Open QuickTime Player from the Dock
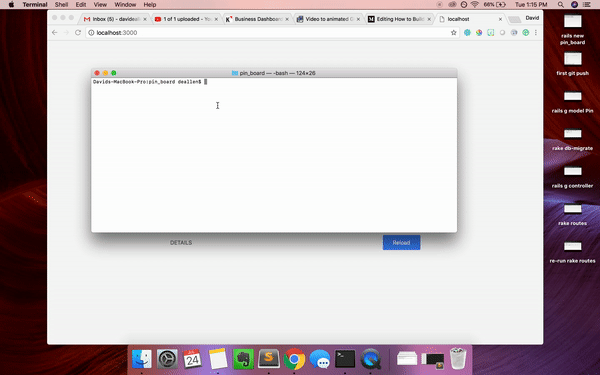 click(370, 359)
